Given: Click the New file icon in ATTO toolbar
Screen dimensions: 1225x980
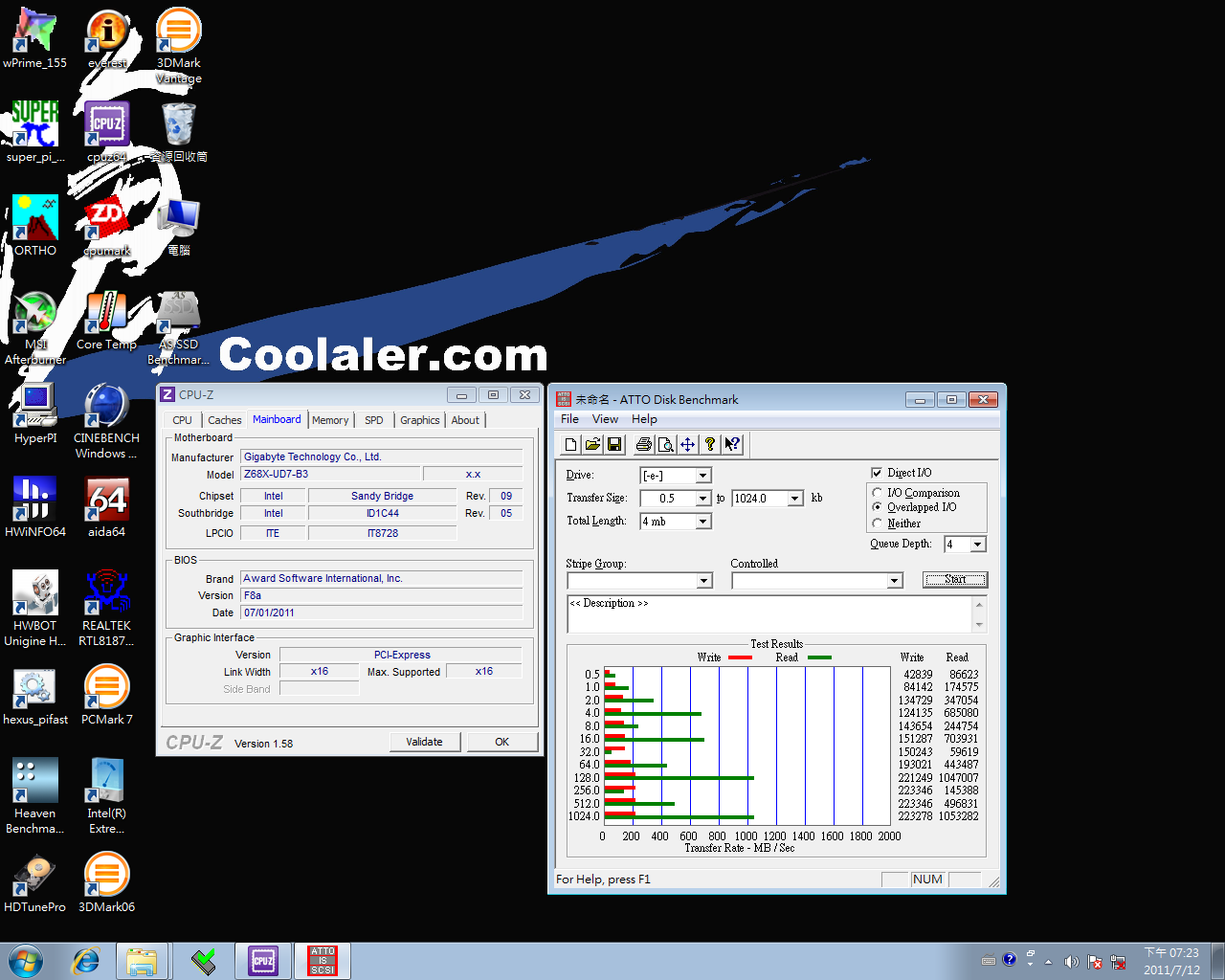Looking at the screenshot, I should 571,444.
